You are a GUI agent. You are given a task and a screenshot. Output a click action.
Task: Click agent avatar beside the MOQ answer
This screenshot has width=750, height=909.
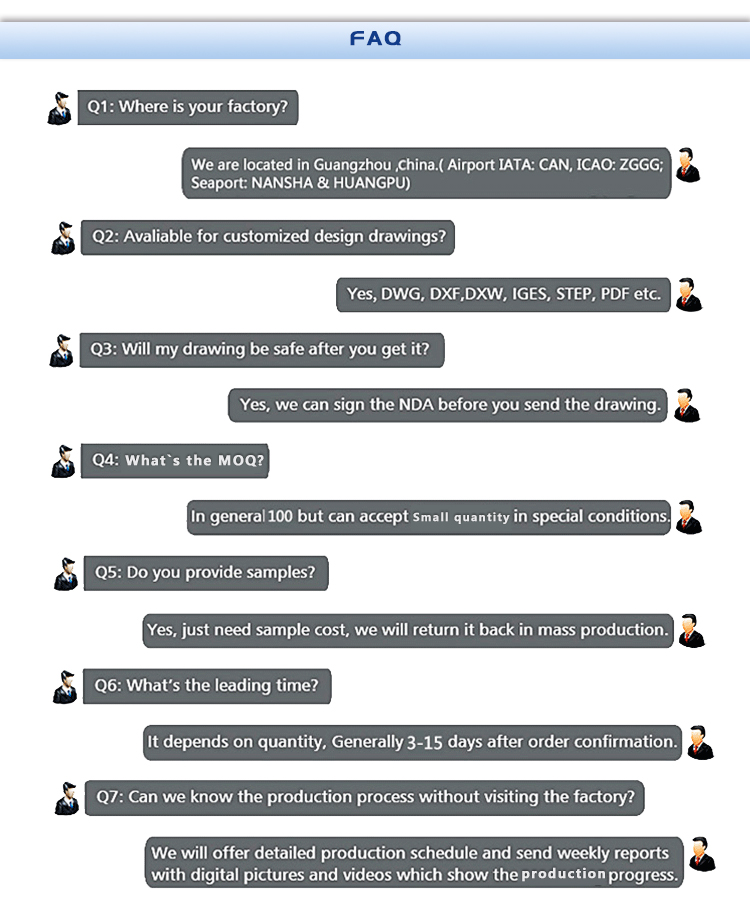(x=689, y=517)
